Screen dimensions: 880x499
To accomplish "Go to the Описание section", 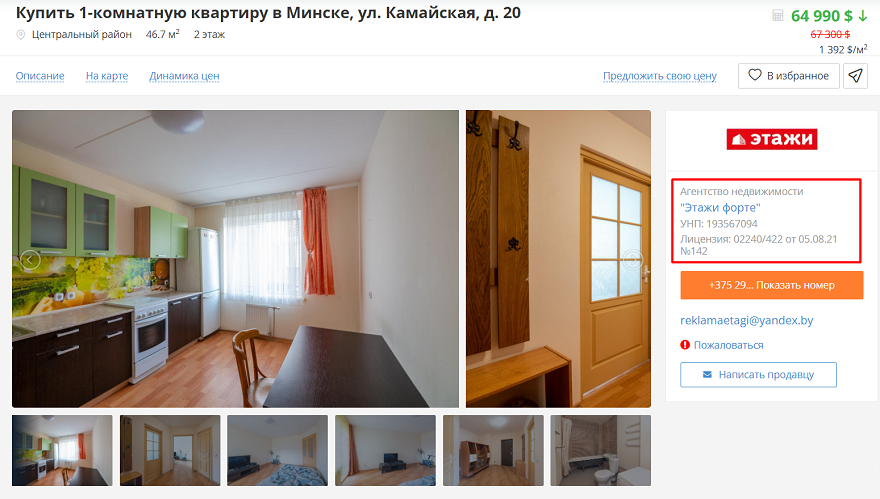I will coord(40,76).
